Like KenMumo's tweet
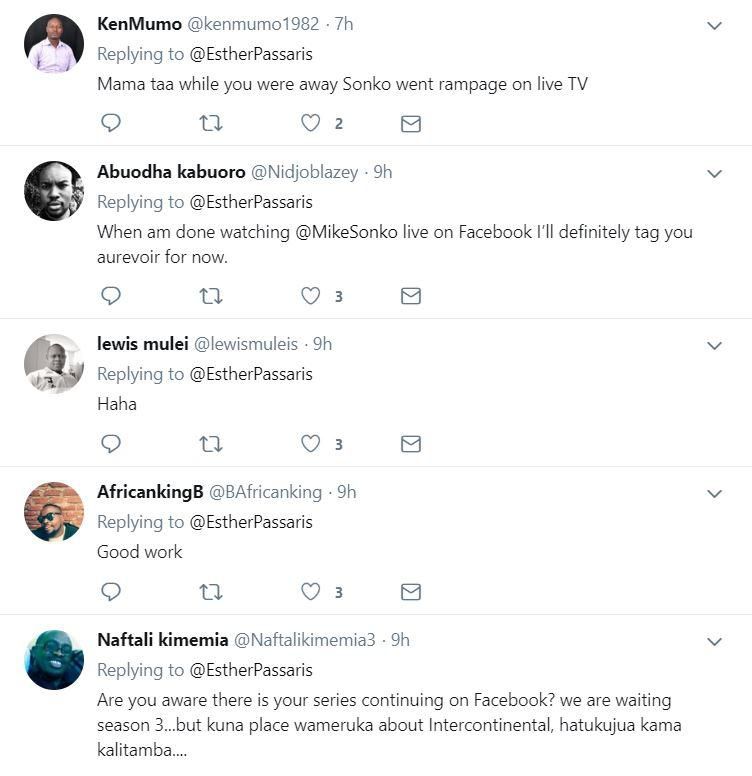752x776 pixels. pyautogui.click(x=311, y=123)
